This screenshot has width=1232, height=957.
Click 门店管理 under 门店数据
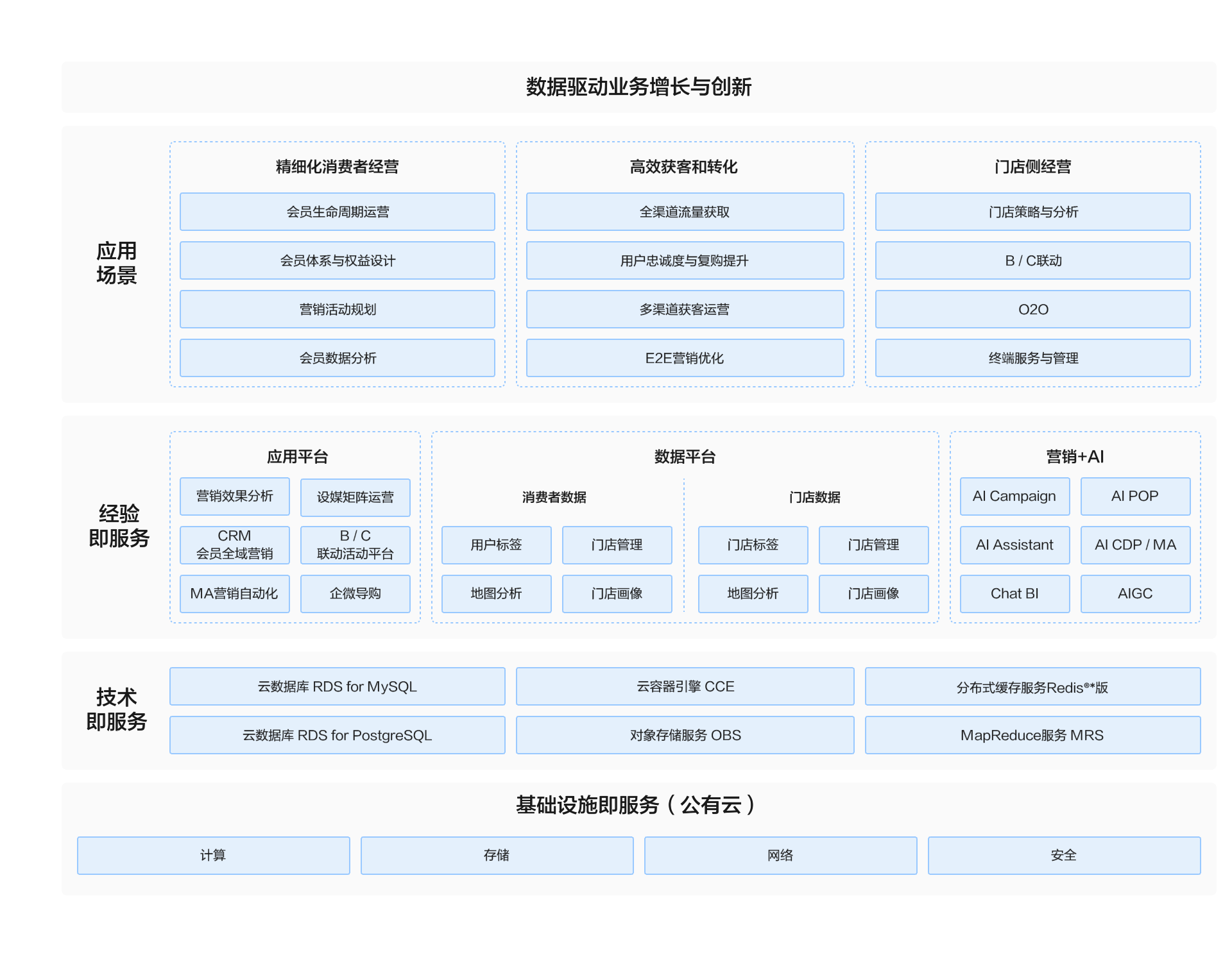point(874,545)
